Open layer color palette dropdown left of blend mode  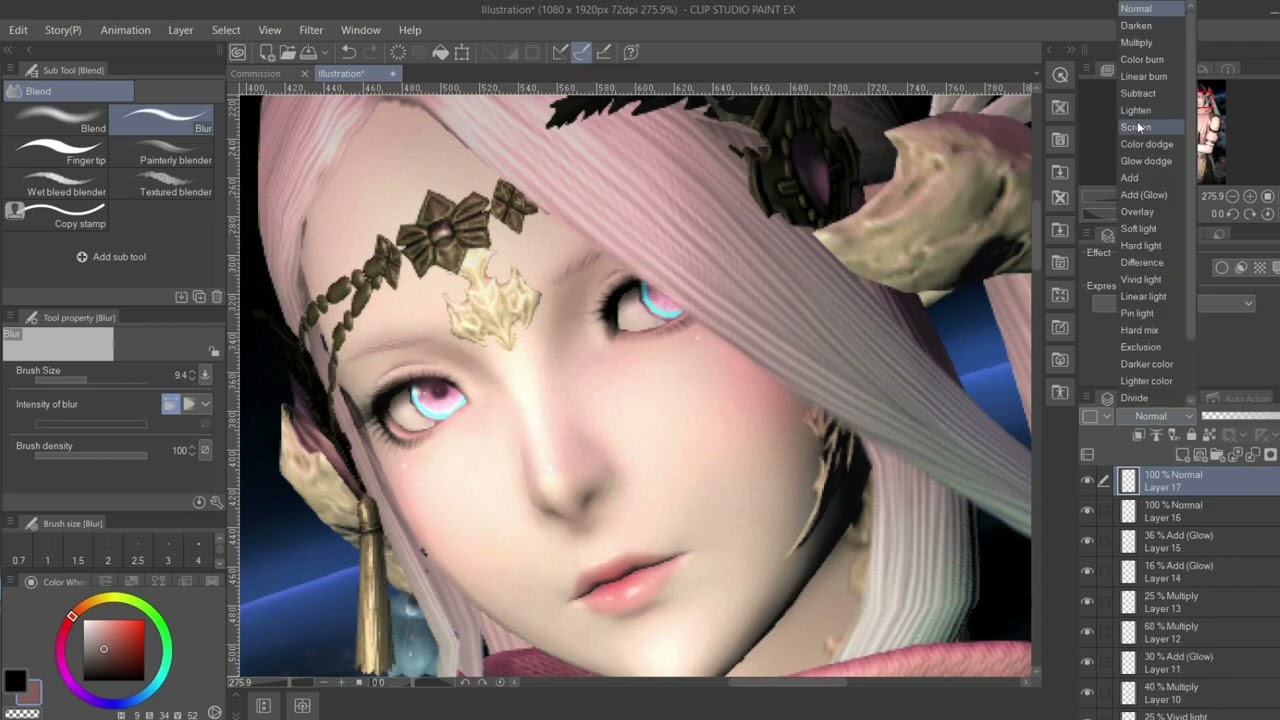(x=1097, y=416)
